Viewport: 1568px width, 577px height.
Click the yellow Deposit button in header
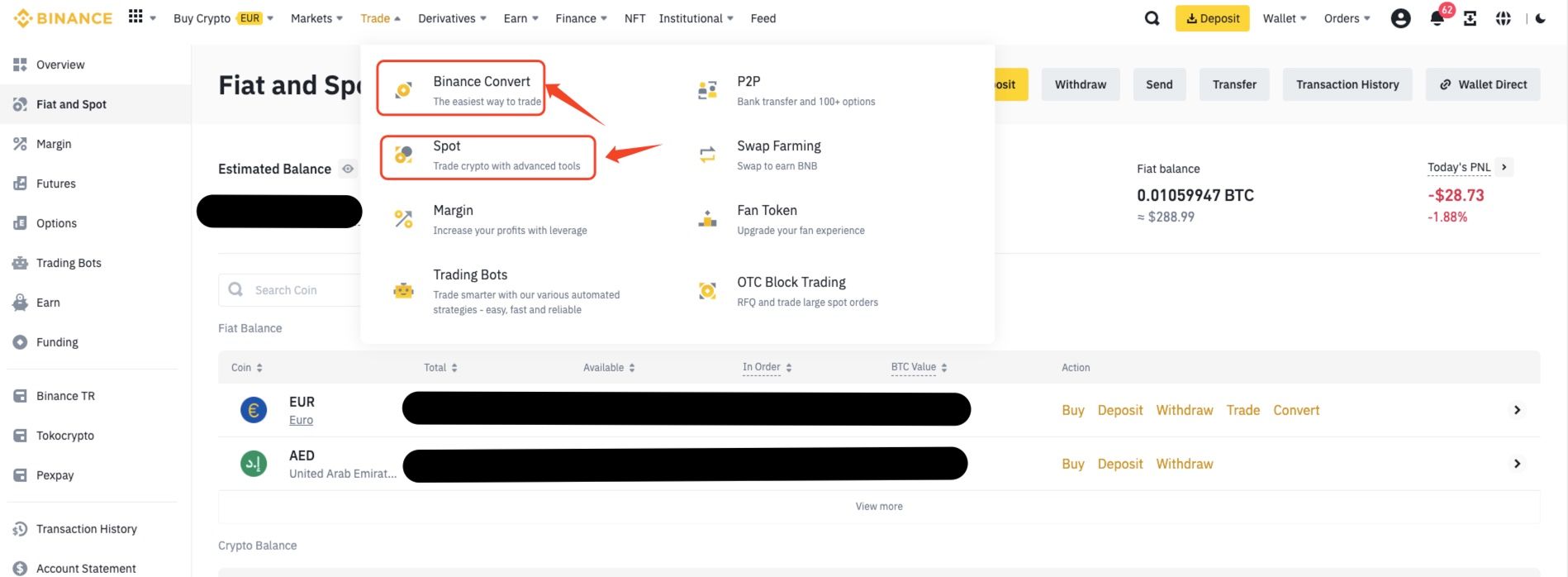point(1212,18)
